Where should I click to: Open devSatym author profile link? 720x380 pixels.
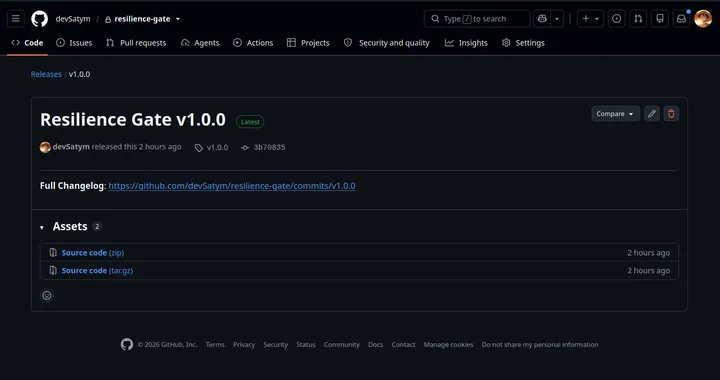(x=71, y=147)
